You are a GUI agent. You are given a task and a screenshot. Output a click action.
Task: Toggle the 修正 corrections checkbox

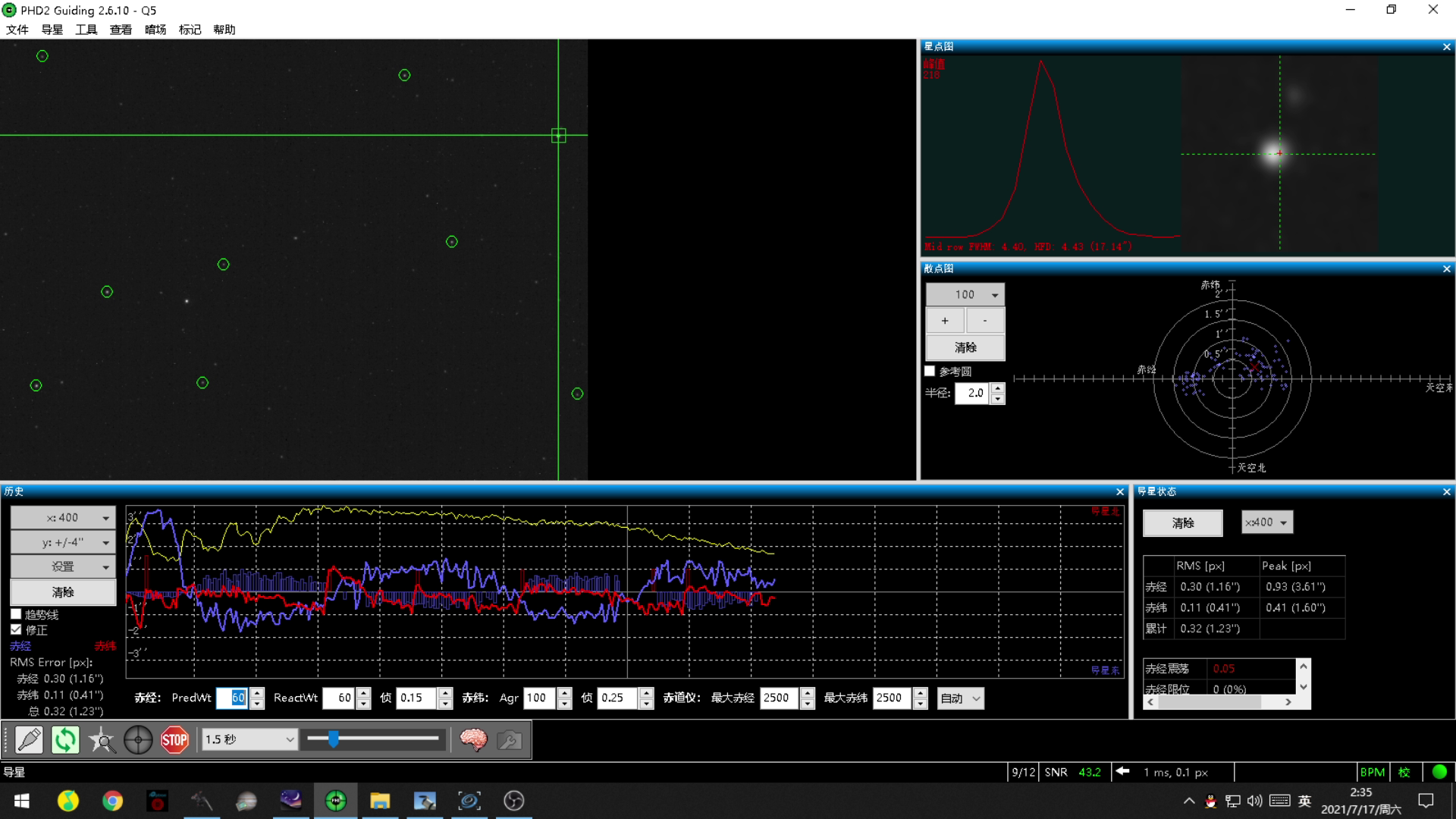16,629
